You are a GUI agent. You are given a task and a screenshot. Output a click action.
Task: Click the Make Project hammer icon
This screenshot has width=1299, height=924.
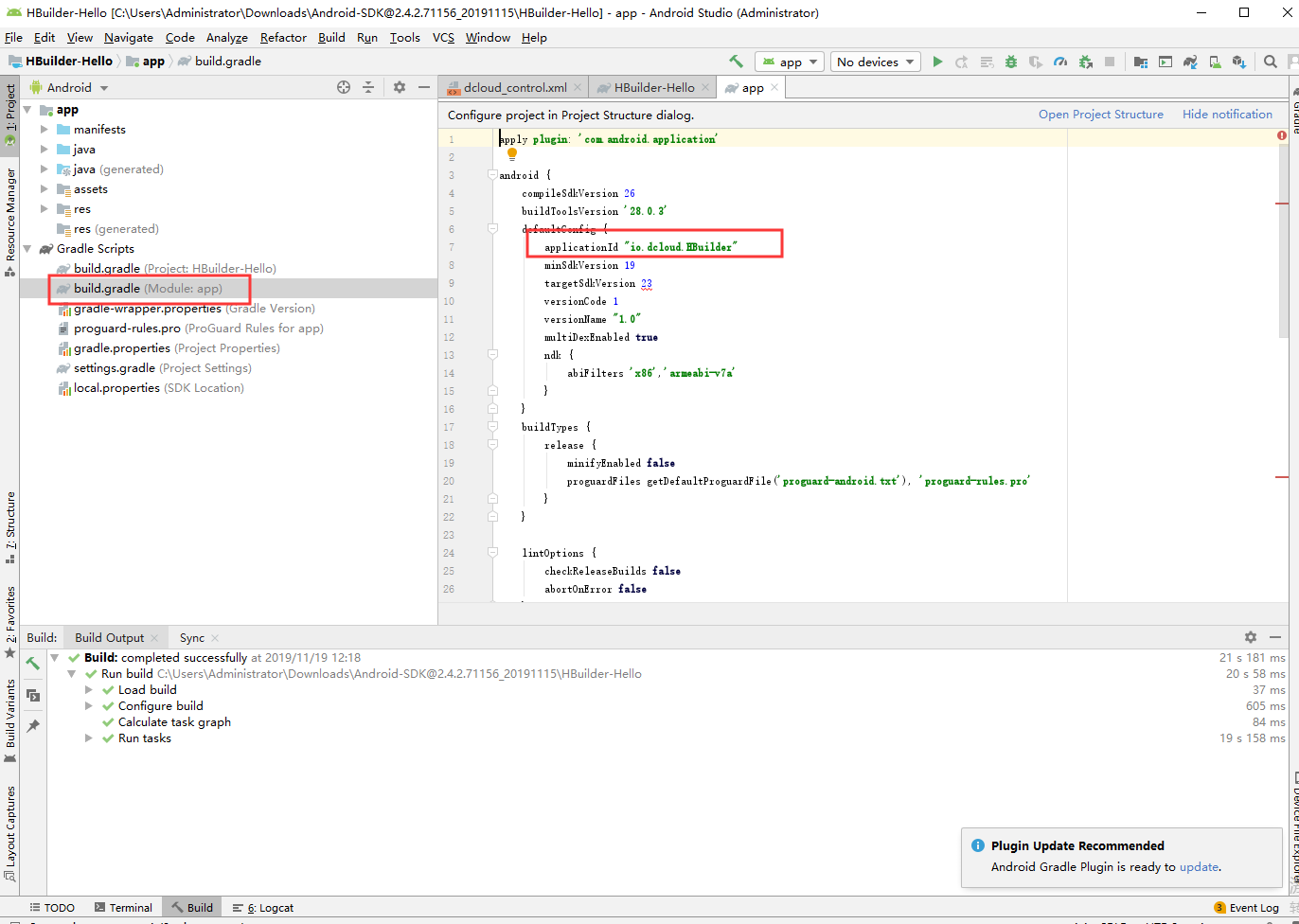[736, 62]
